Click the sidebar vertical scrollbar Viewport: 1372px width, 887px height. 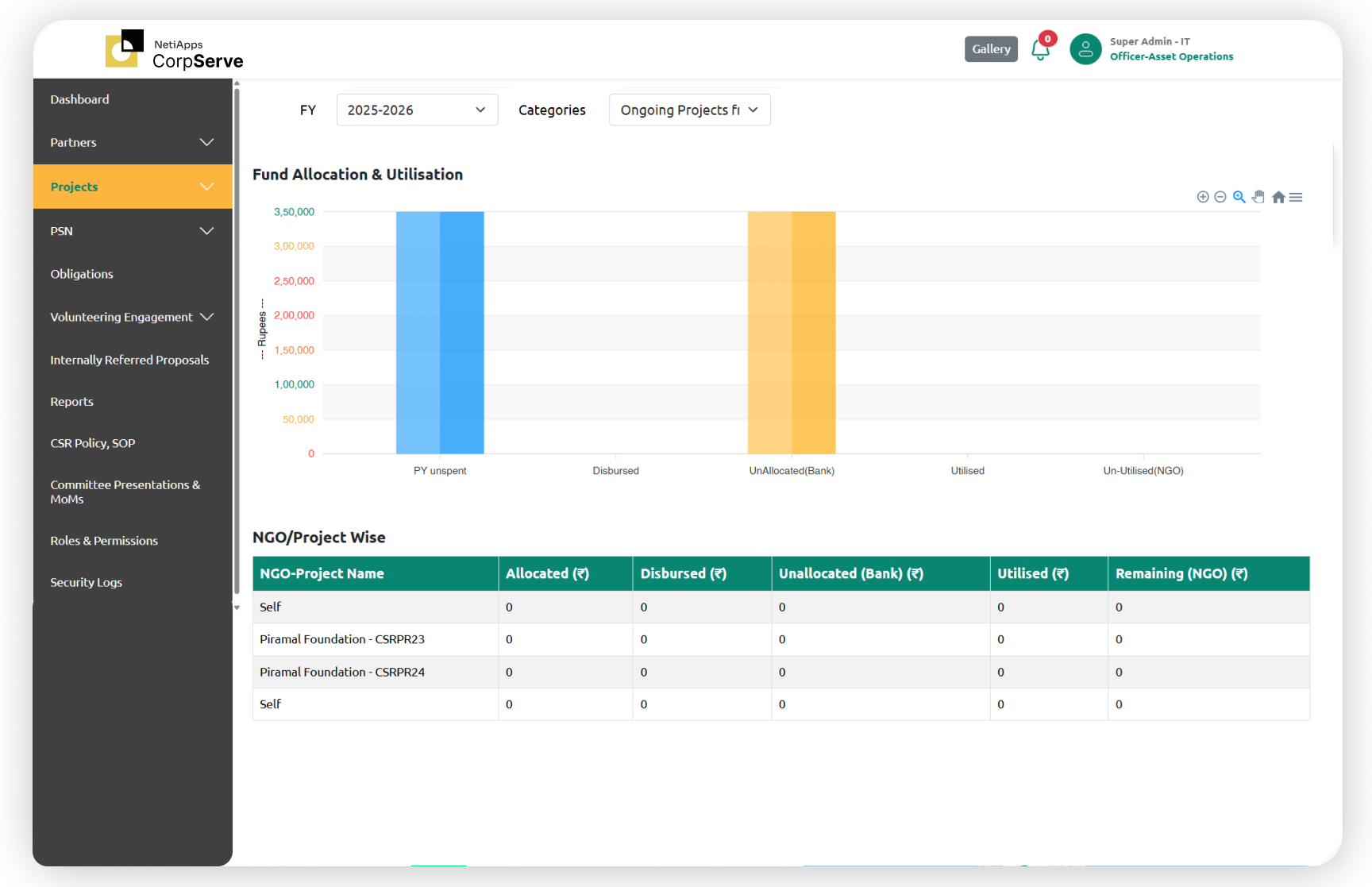[237, 341]
